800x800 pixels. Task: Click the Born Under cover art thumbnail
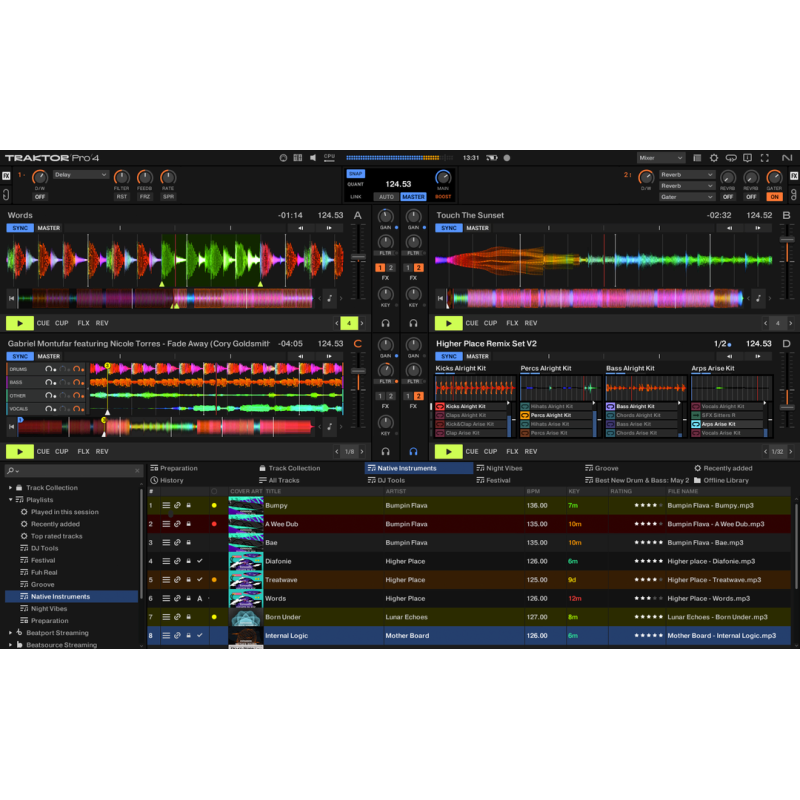click(x=246, y=617)
